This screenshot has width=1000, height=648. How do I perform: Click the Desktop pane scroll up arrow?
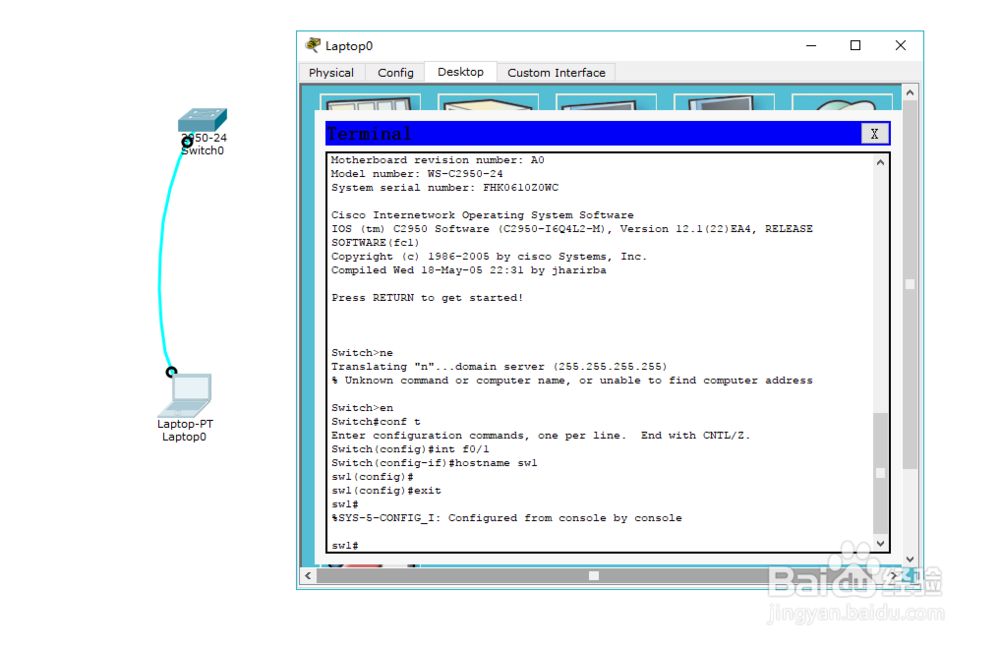point(910,93)
